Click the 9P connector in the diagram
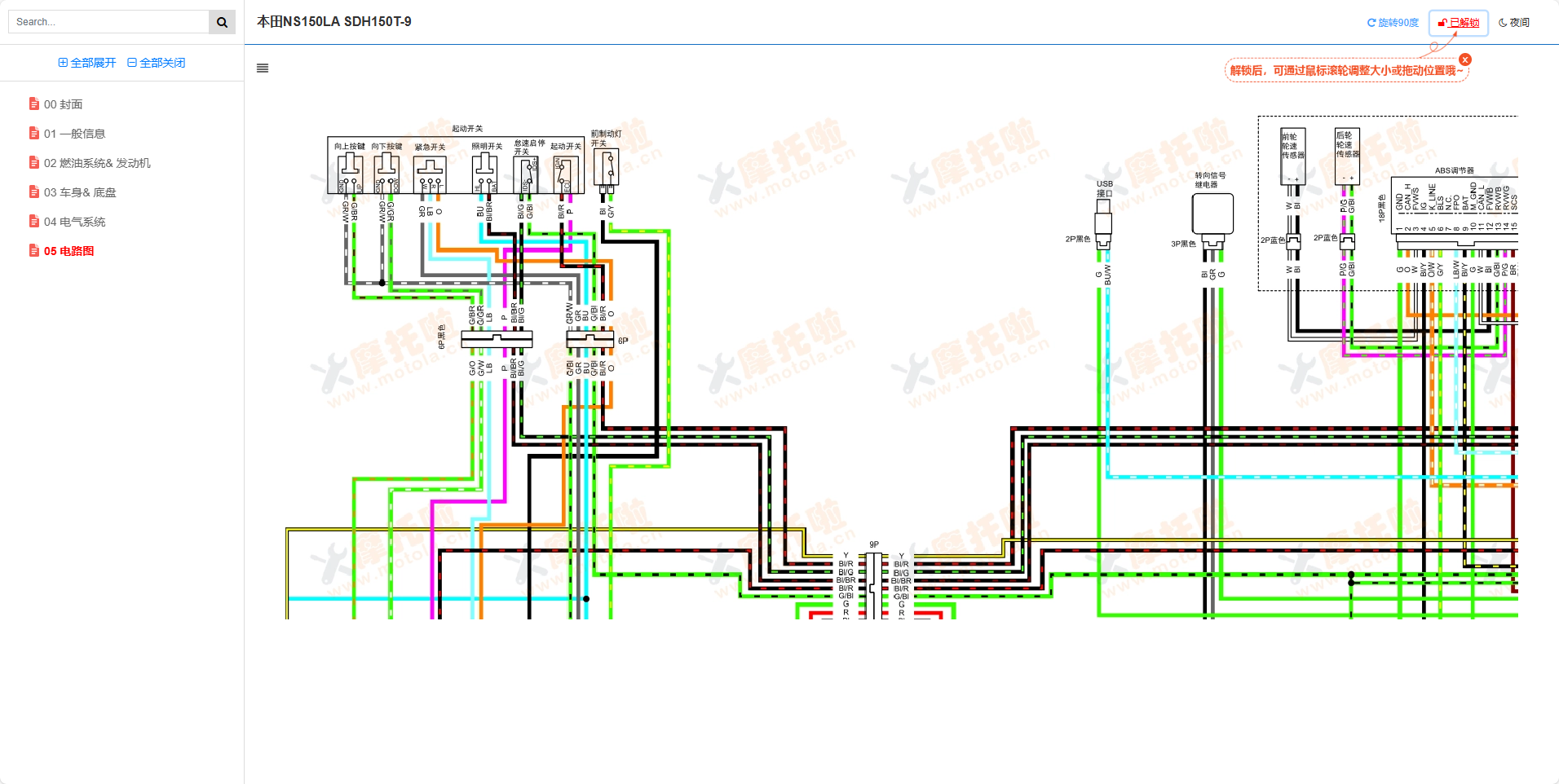Viewport: 1559px width, 784px height. pos(874,583)
